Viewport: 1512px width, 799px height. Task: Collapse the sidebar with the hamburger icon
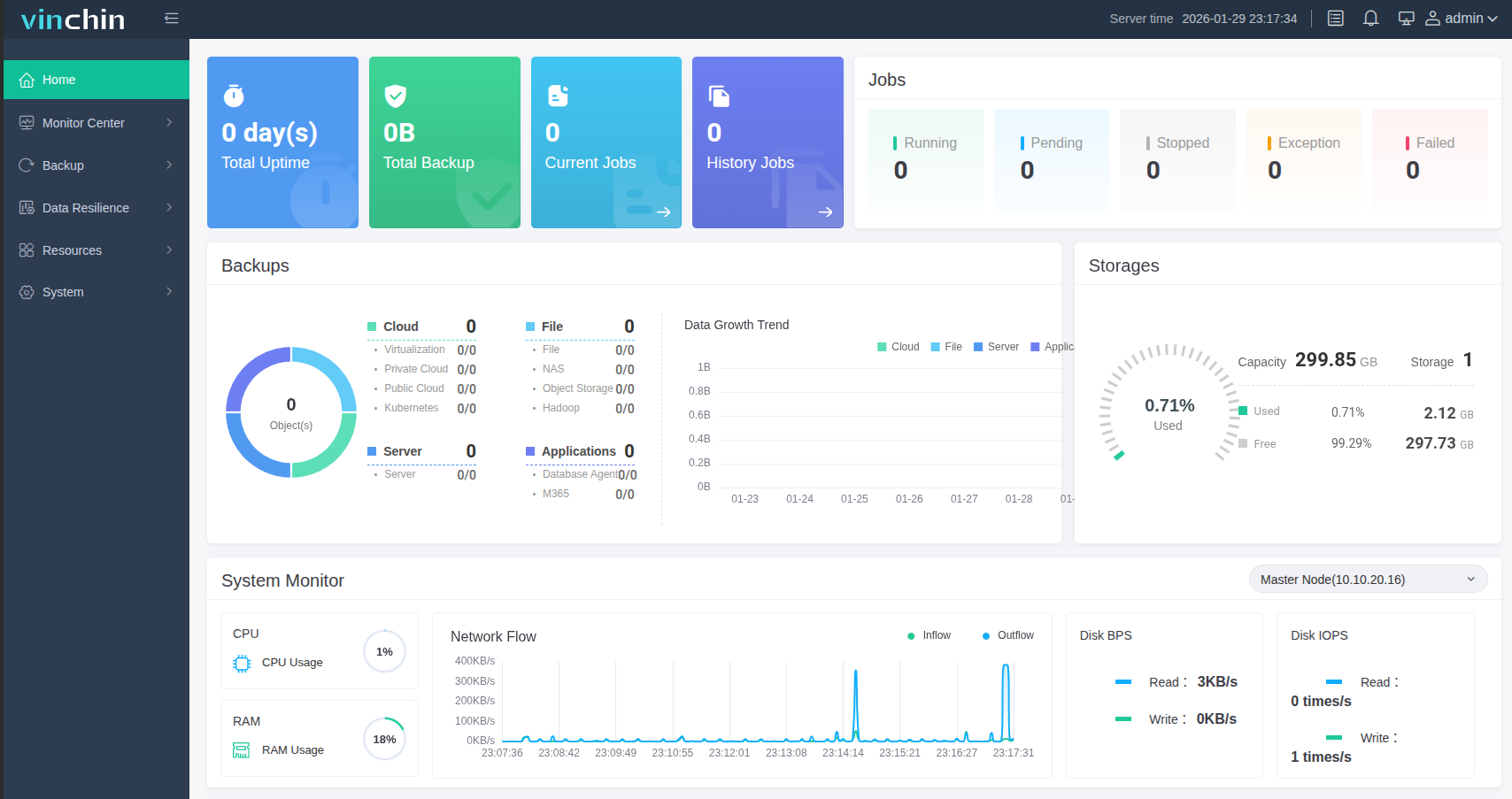(172, 19)
